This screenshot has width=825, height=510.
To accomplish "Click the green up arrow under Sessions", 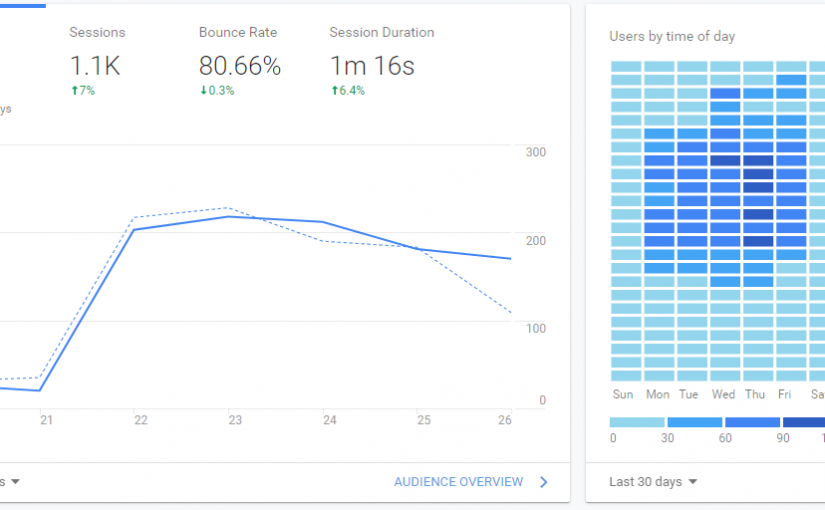I will tap(73, 91).
